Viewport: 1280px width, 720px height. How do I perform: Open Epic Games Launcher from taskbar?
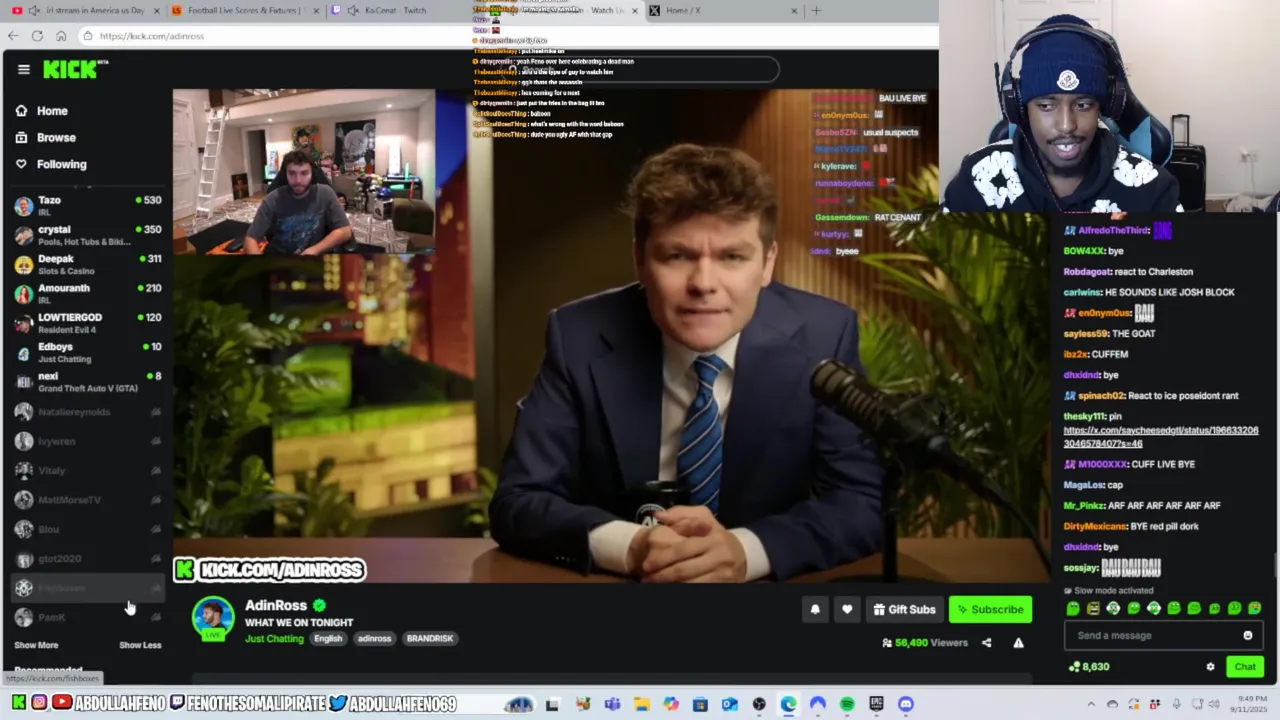click(877, 704)
